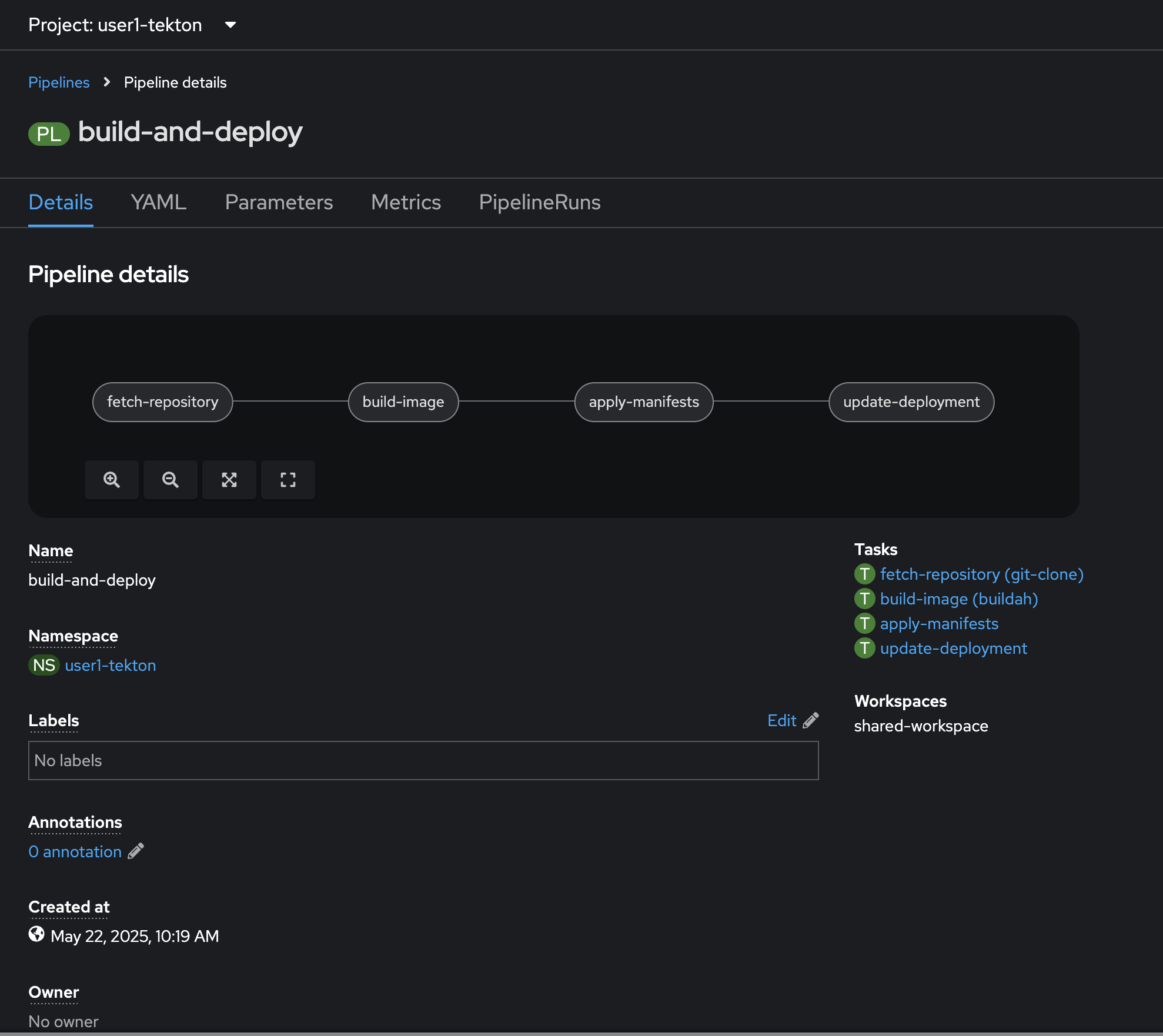
Task: Click the Namespace field heading
Action: point(73,636)
